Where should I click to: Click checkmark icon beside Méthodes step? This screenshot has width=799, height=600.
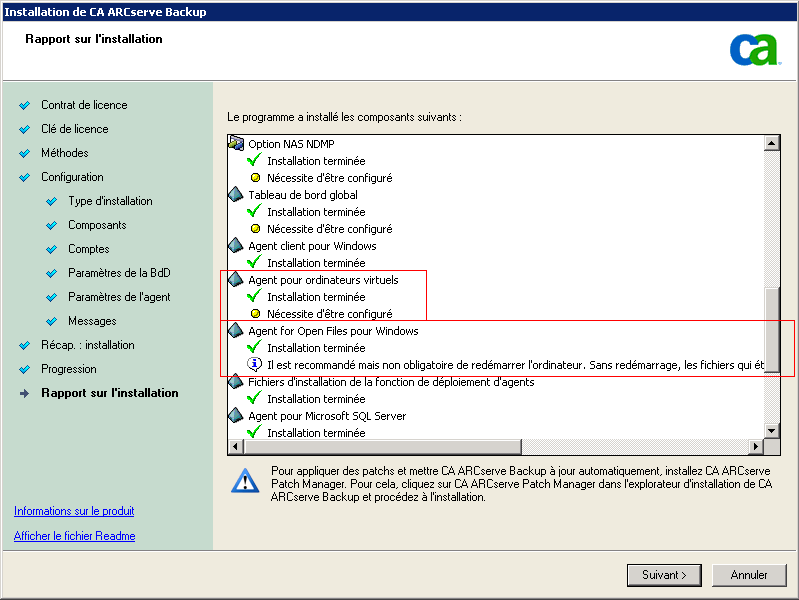coord(24,153)
